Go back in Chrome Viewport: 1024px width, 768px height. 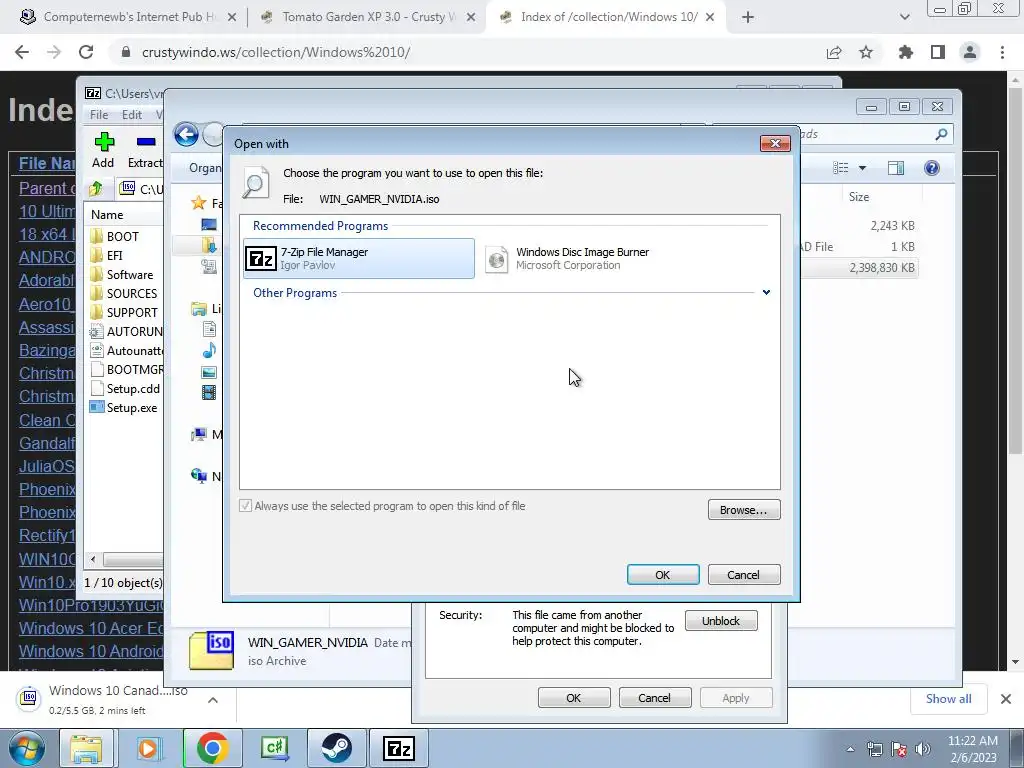[22, 52]
